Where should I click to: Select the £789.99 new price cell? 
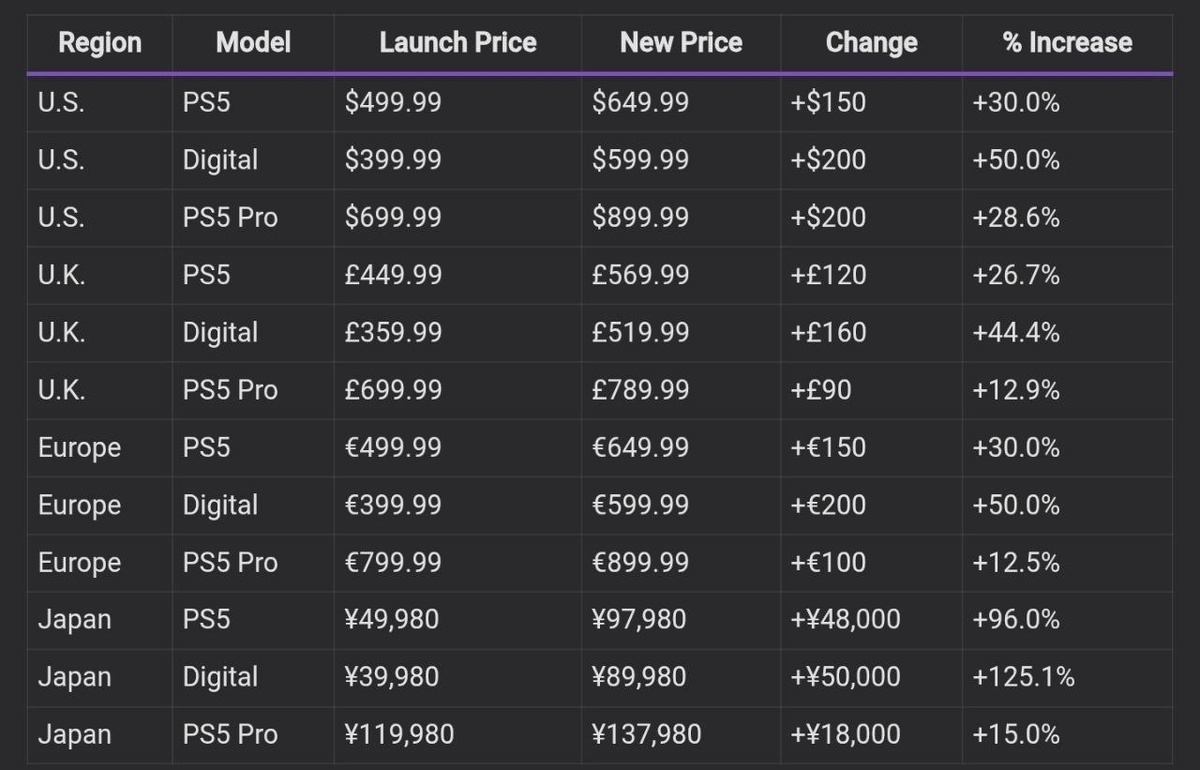pyautogui.click(x=640, y=390)
